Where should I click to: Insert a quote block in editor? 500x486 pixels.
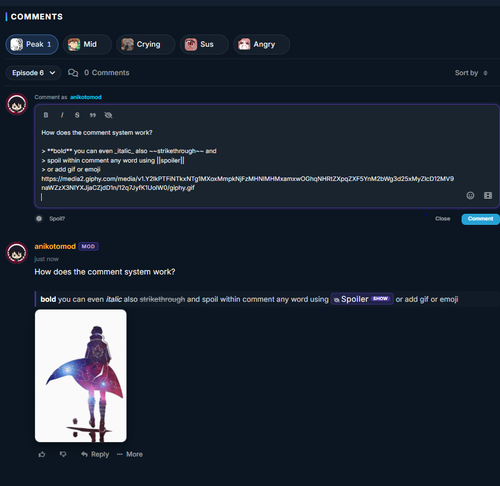pyautogui.click(x=93, y=115)
